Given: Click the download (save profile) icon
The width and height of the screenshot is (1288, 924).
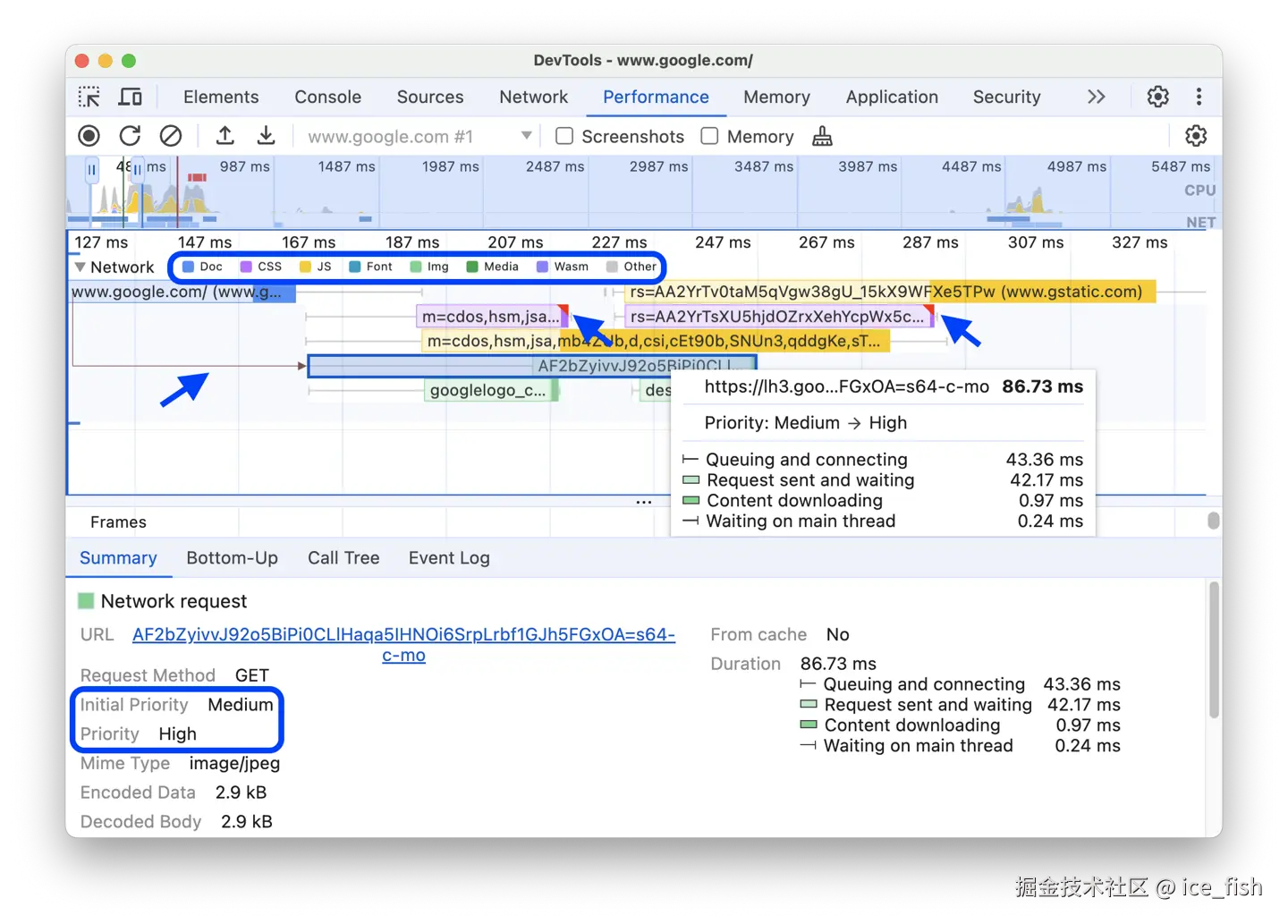Looking at the screenshot, I should click(266, 136).
